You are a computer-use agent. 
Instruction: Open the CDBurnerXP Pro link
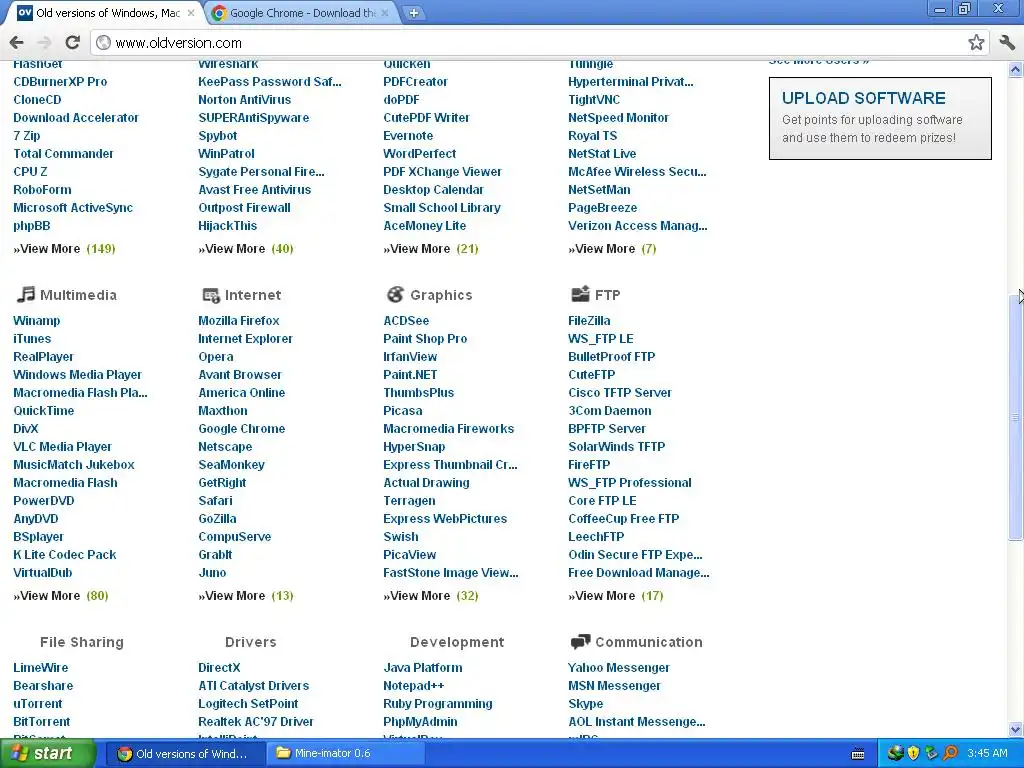(60, 82)
